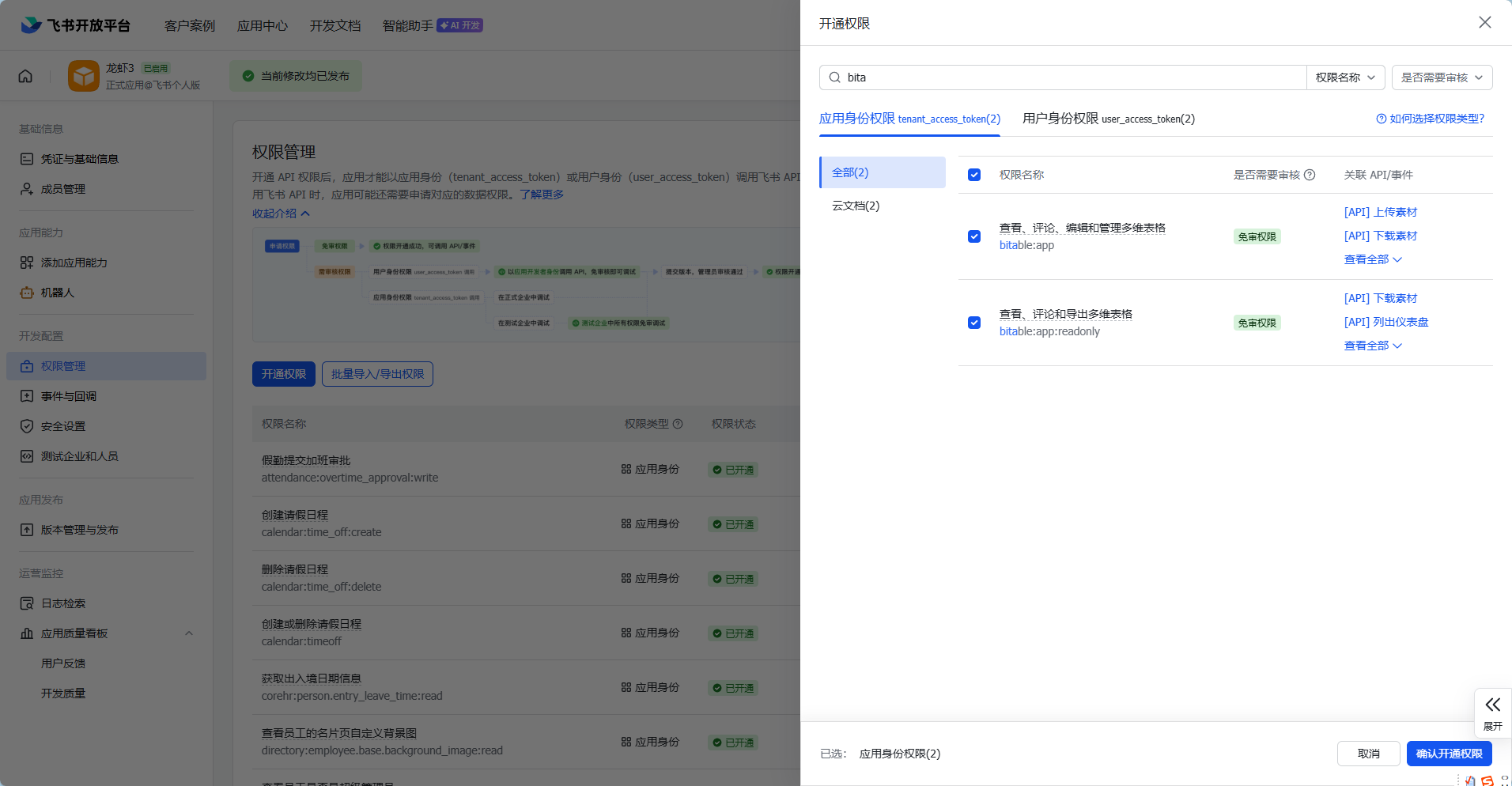Click the 展开 double-arrow icon

pyautogui.click(x=1492, y=705)
